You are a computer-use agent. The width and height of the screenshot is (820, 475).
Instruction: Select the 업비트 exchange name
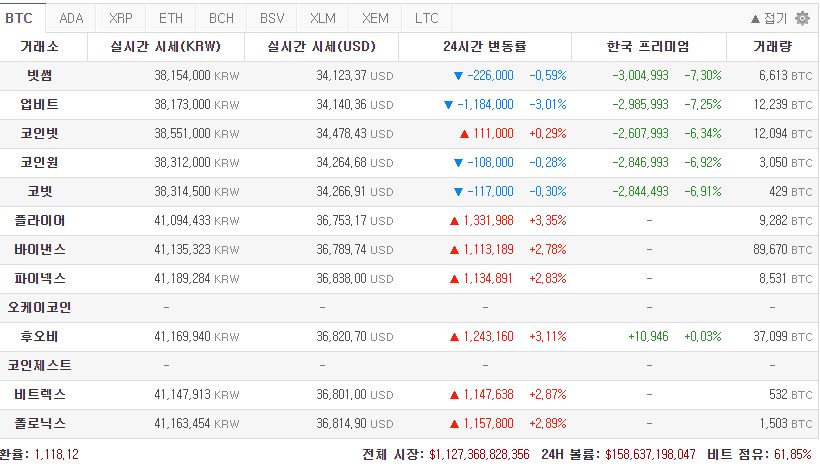pyautogui.click(x=40, y=105)
